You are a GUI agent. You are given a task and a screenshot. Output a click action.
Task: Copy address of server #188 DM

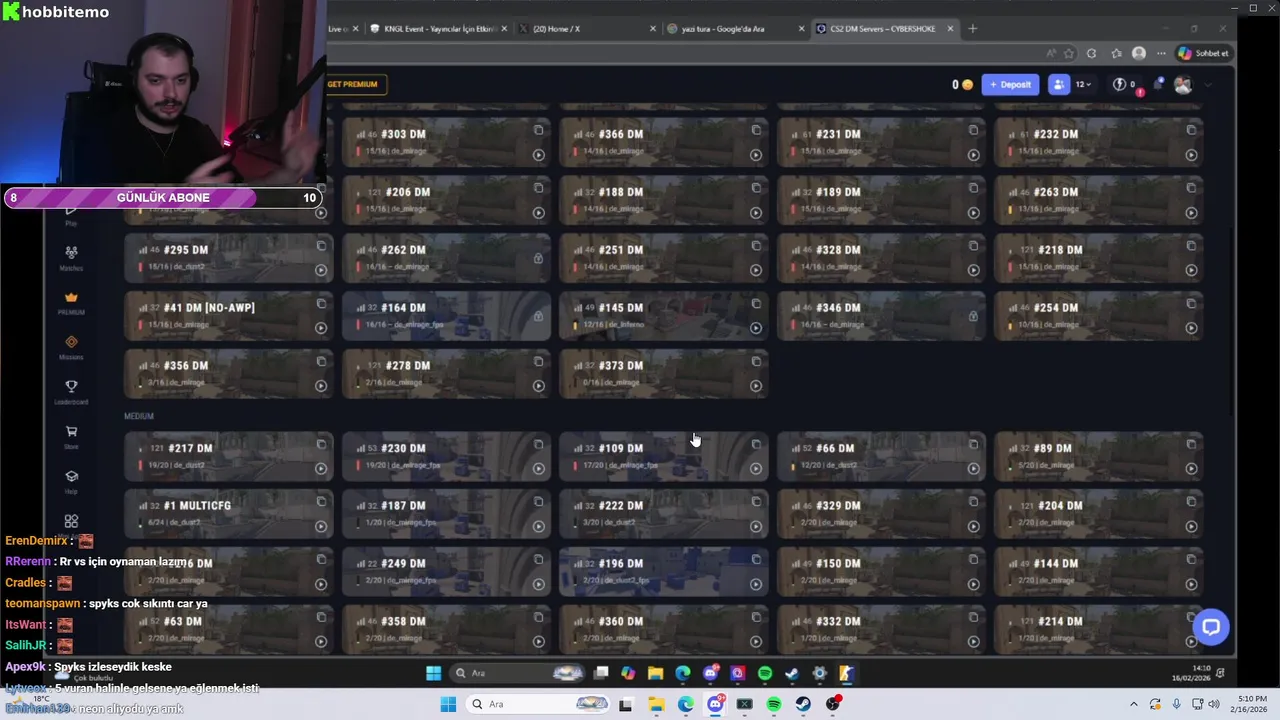click(756, 188)
